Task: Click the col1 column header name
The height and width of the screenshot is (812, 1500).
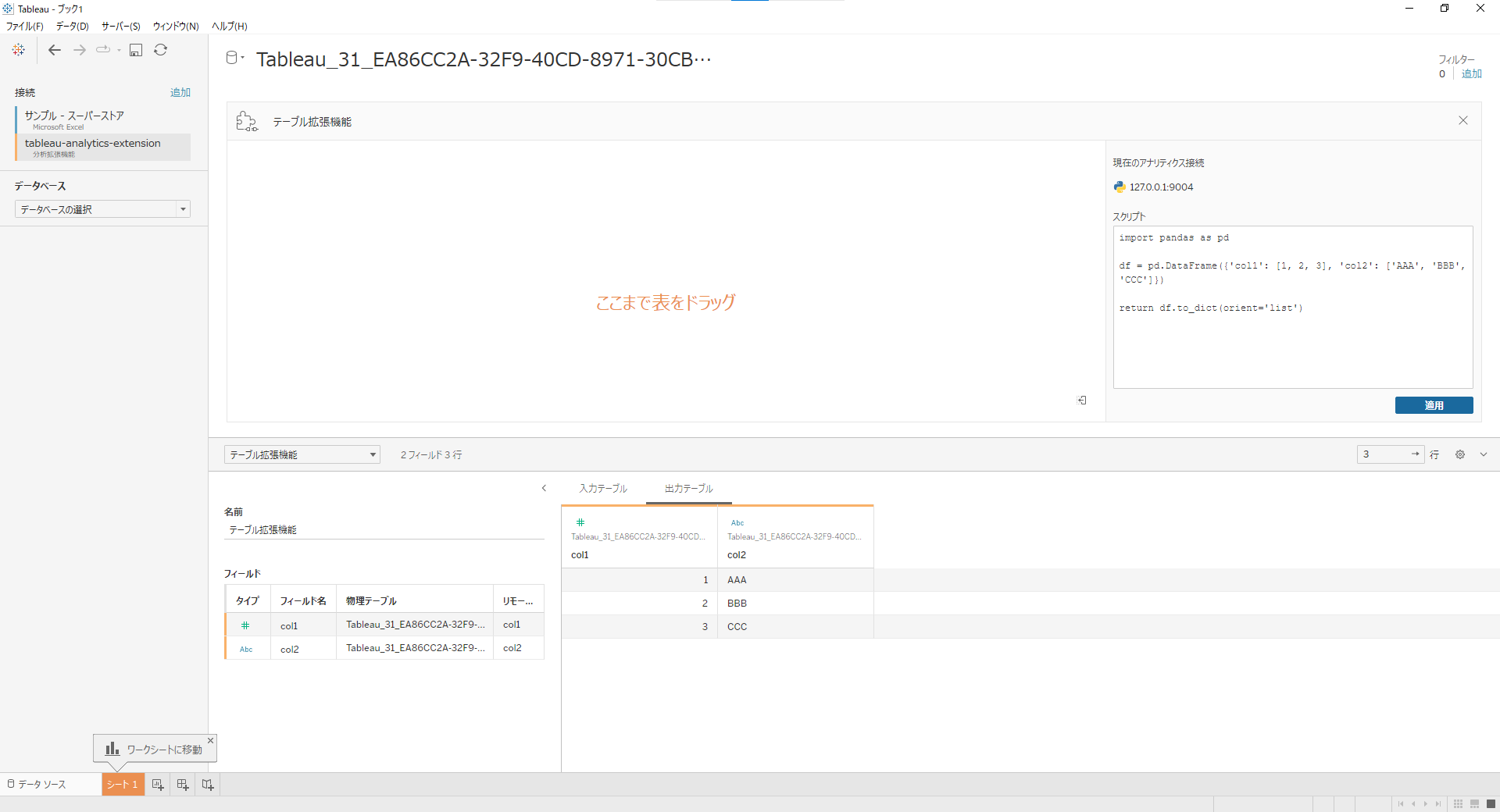Action: (580, 555)
